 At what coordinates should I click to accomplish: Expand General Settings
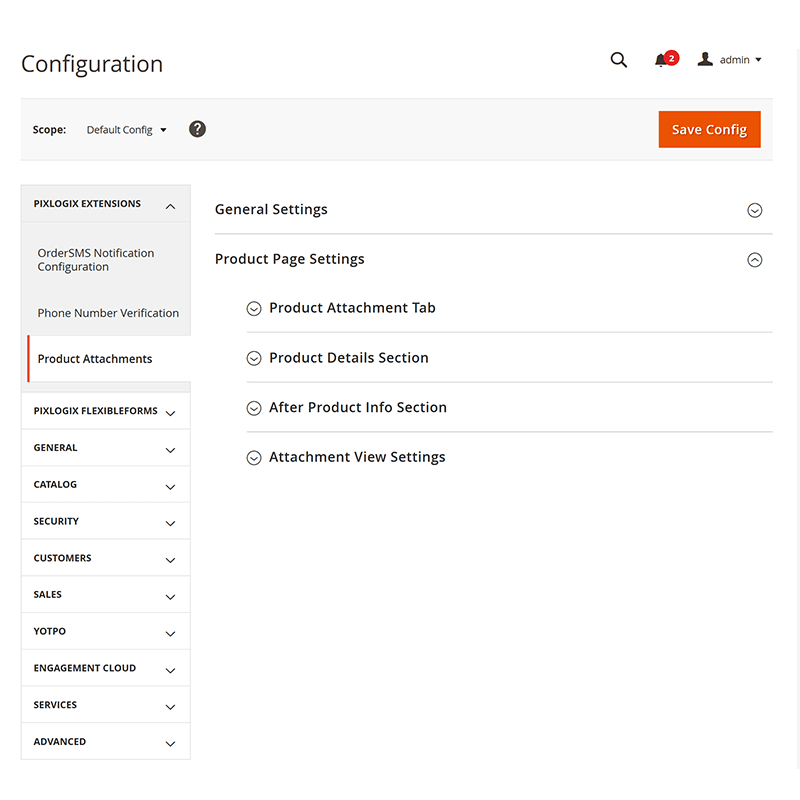(x=755, y=210)
